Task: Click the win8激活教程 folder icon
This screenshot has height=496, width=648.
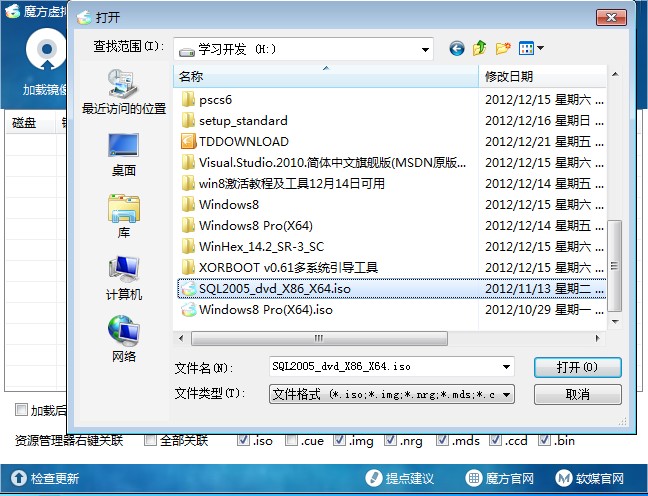Action: coord(188,183)
